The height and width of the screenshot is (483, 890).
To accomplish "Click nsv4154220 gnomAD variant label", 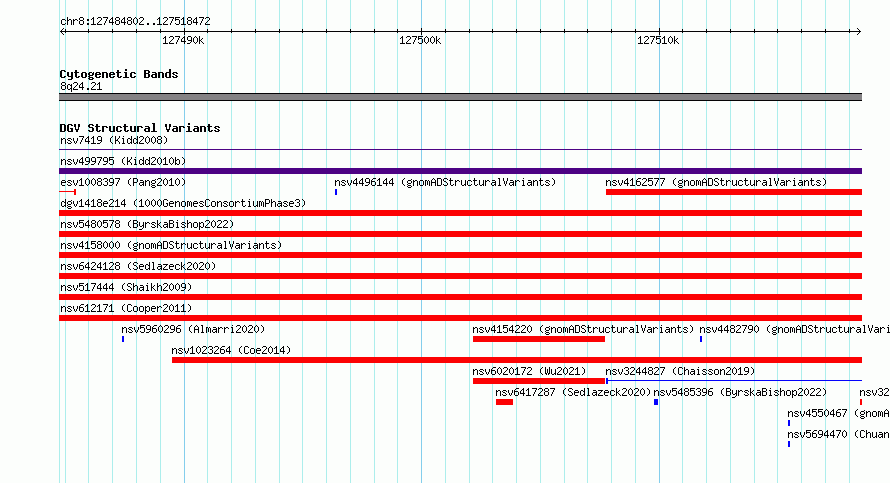I will (x=583, y=329).
